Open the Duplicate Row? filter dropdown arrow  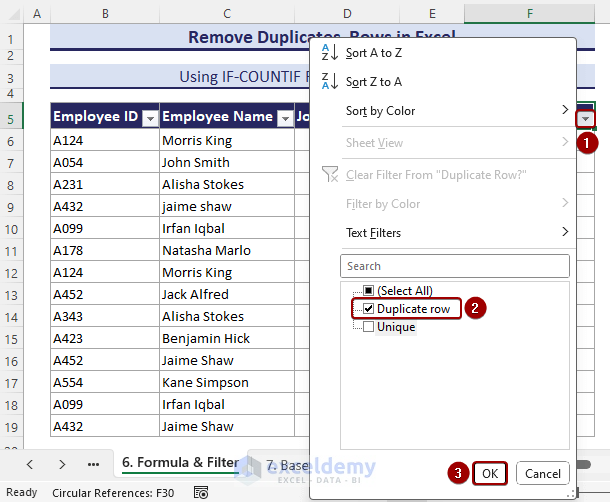click(585, 119)
